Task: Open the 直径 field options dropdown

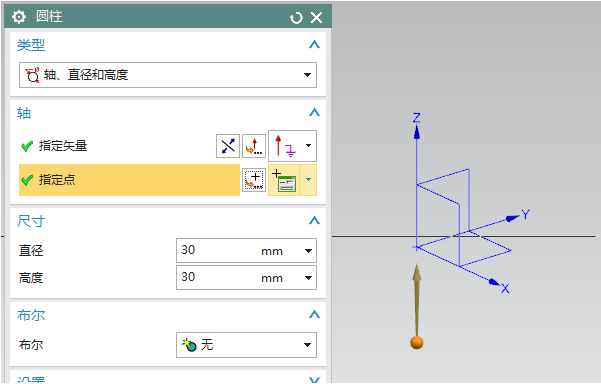Action: pyautogui.click(x=308, y=251)
